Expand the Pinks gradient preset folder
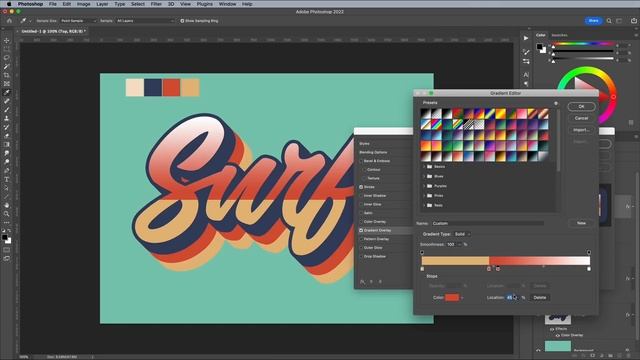Viewport: 640px width, 360px height. (424, 196)
